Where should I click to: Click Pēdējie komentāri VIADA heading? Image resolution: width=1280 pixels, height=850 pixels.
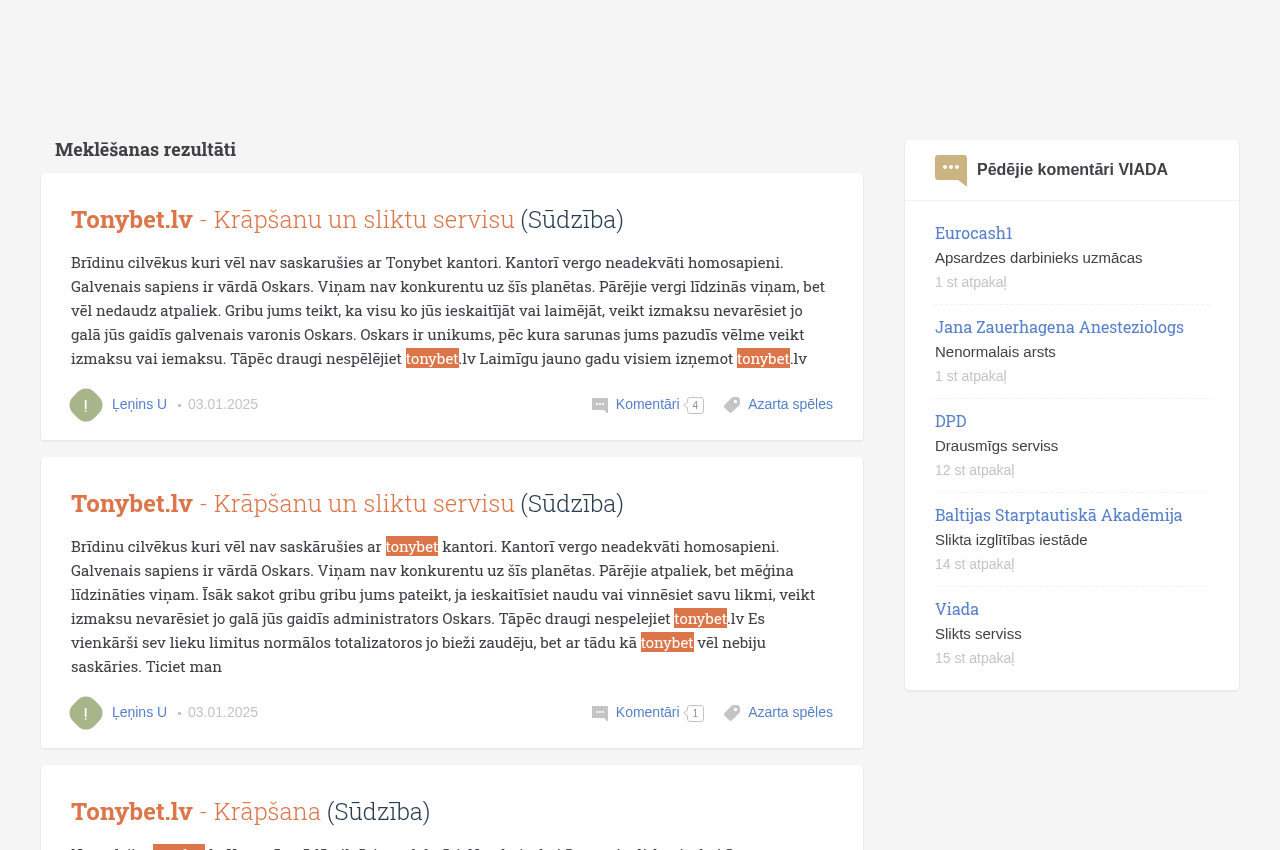tap(1072, 170)
